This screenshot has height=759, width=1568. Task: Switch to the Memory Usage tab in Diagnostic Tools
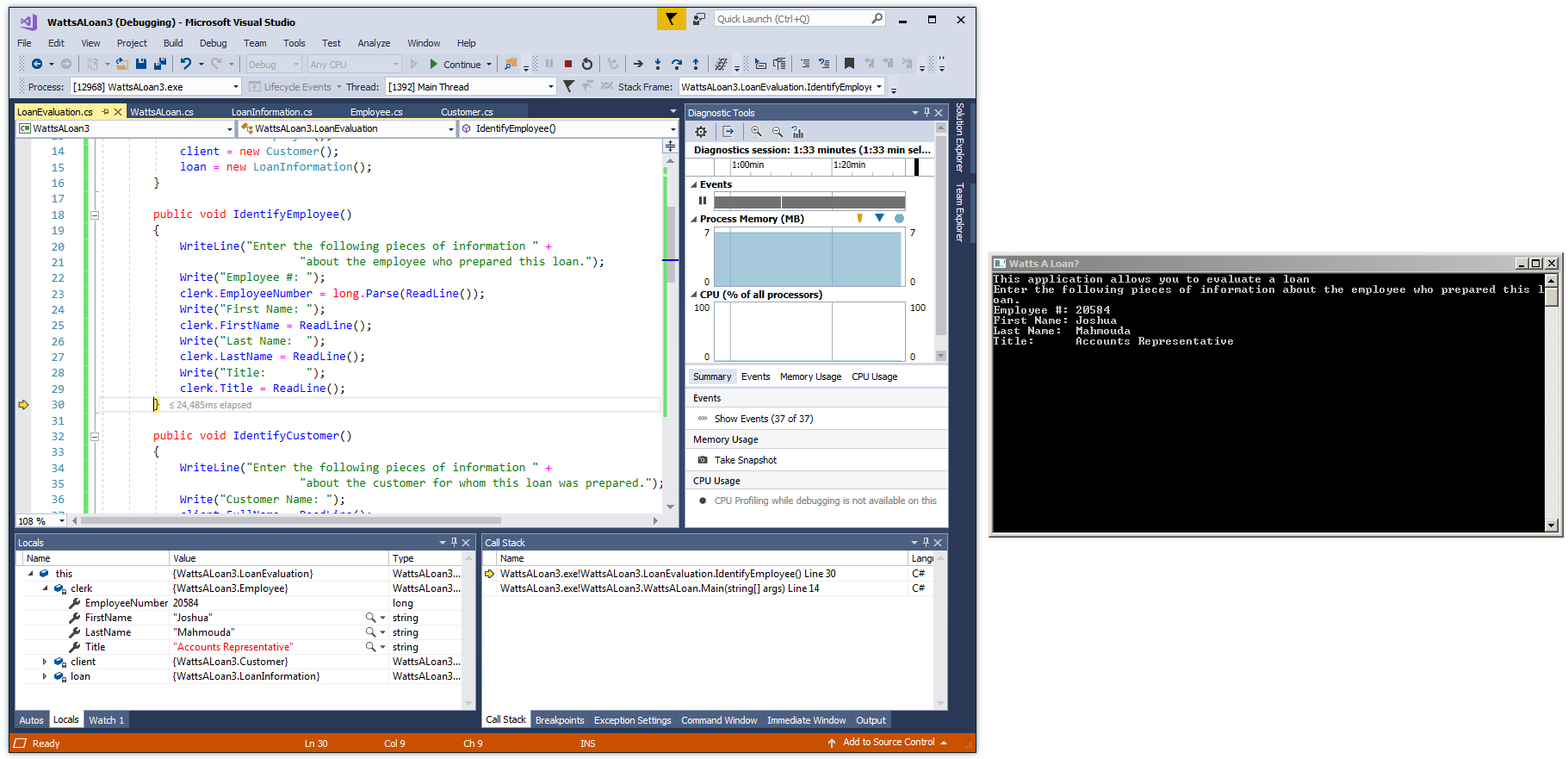click(x=810, y=376)
